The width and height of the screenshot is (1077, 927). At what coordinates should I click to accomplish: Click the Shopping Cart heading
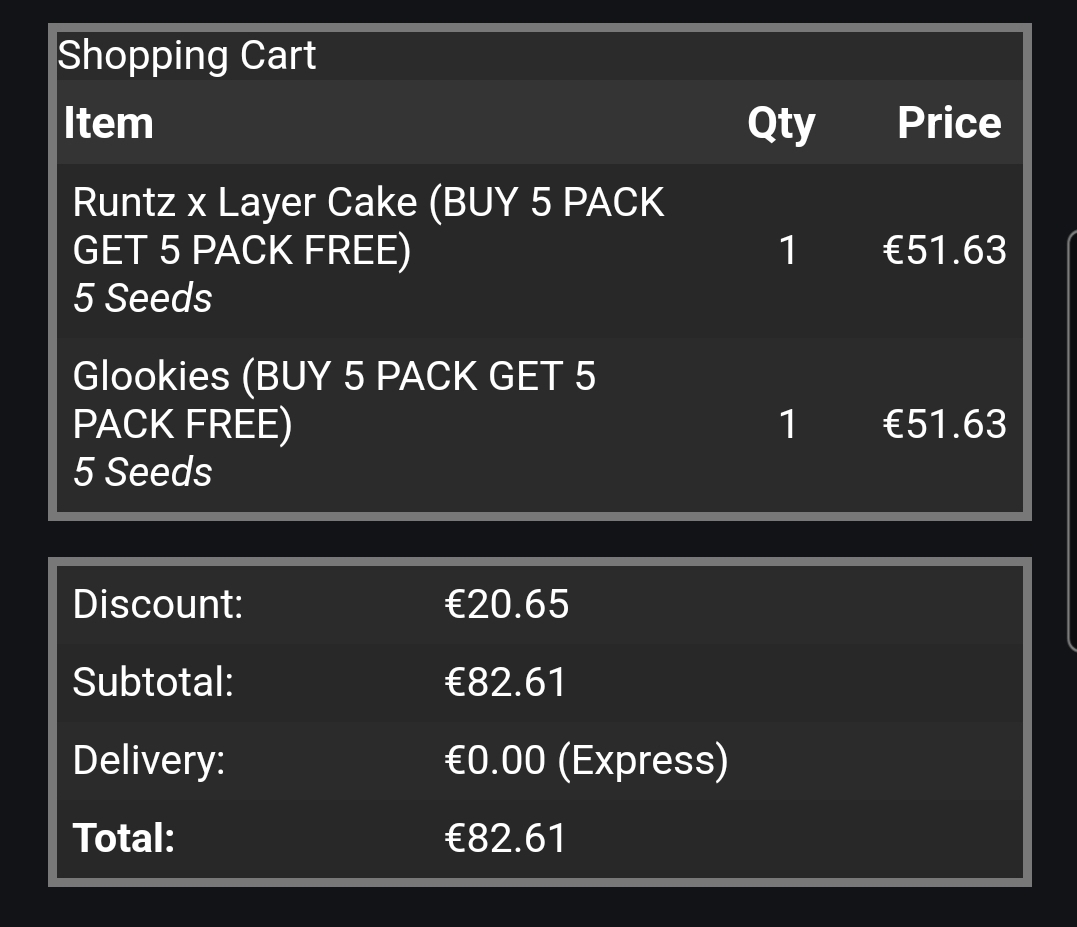click(186, 56)
